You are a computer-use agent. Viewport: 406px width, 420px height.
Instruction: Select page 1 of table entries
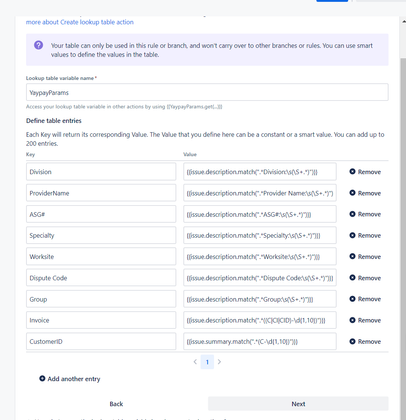[x=207, y=362]
